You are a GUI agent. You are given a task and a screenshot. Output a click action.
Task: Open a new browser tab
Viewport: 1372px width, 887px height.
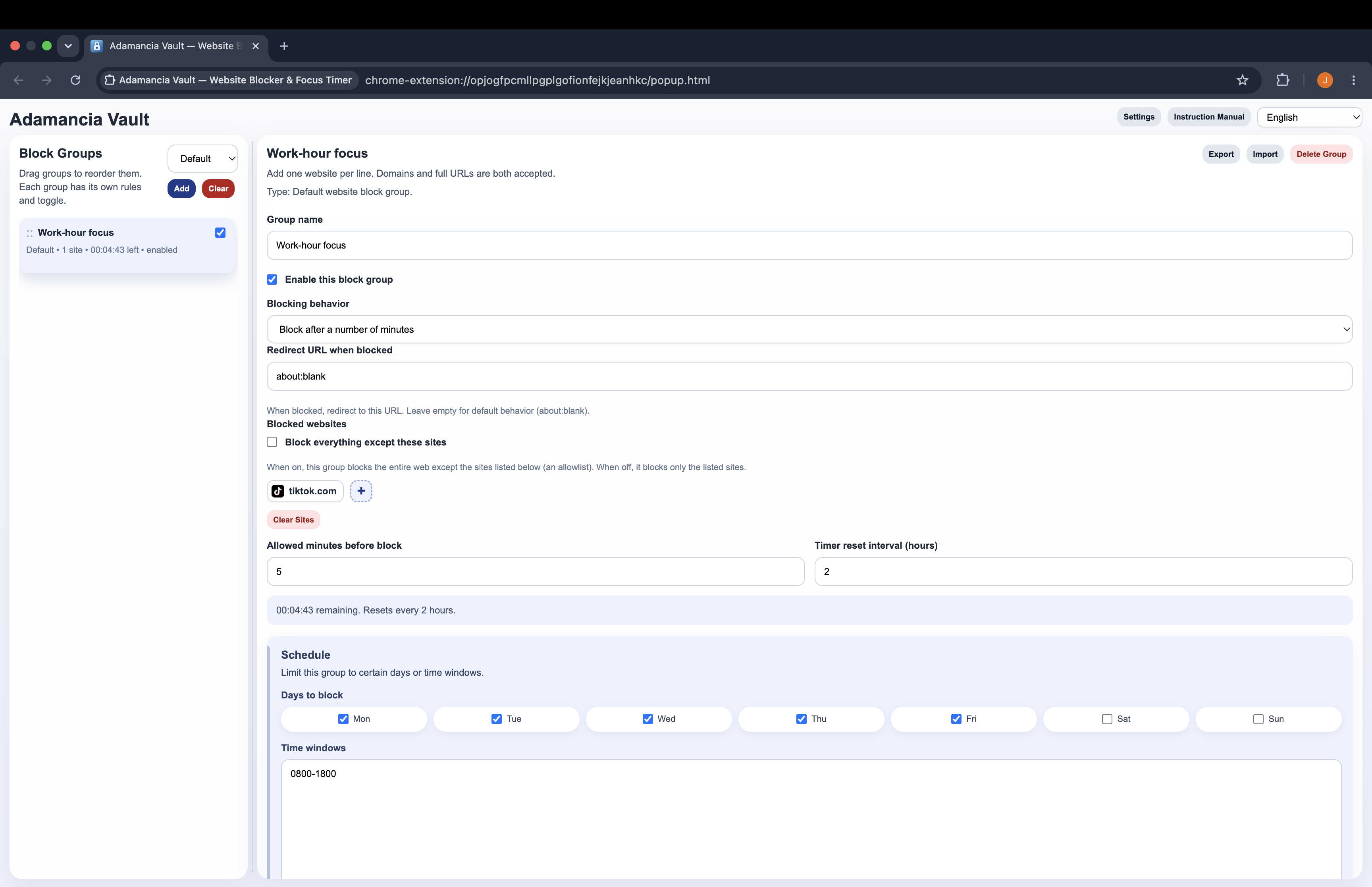tap(284, 46)
